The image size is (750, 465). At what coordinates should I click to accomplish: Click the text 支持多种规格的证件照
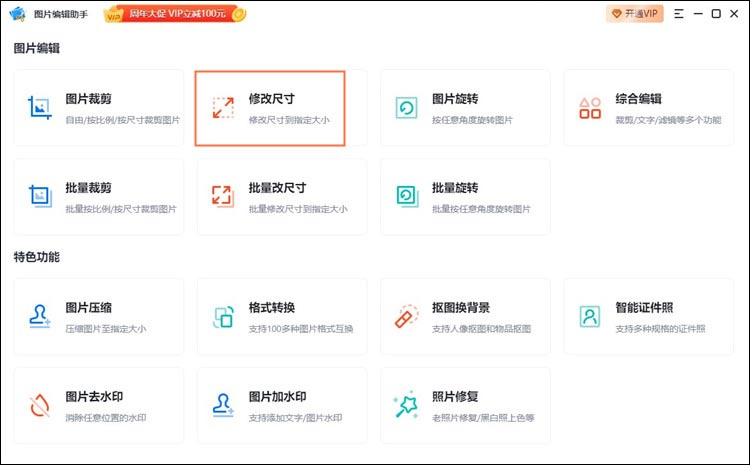661,329
